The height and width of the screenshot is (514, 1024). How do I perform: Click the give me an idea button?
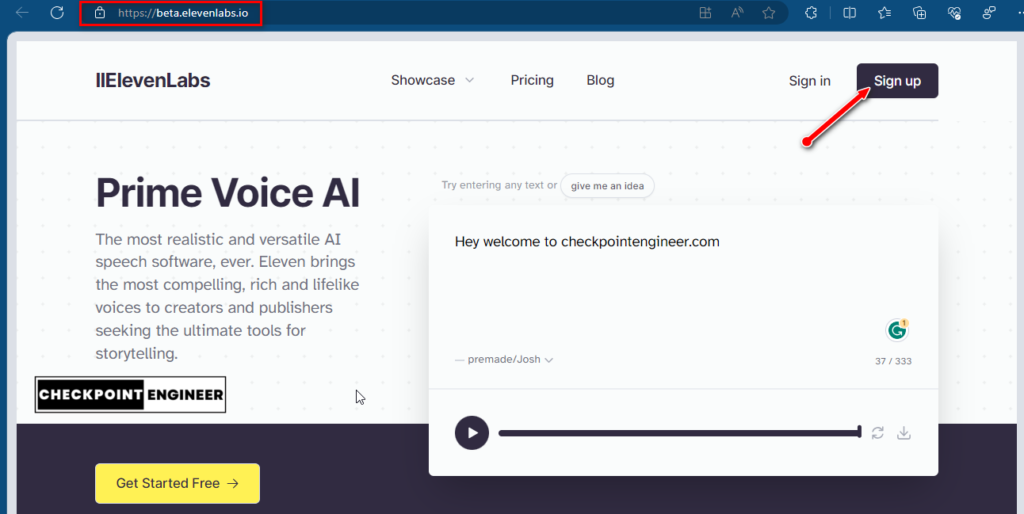(x=607, y=185)
